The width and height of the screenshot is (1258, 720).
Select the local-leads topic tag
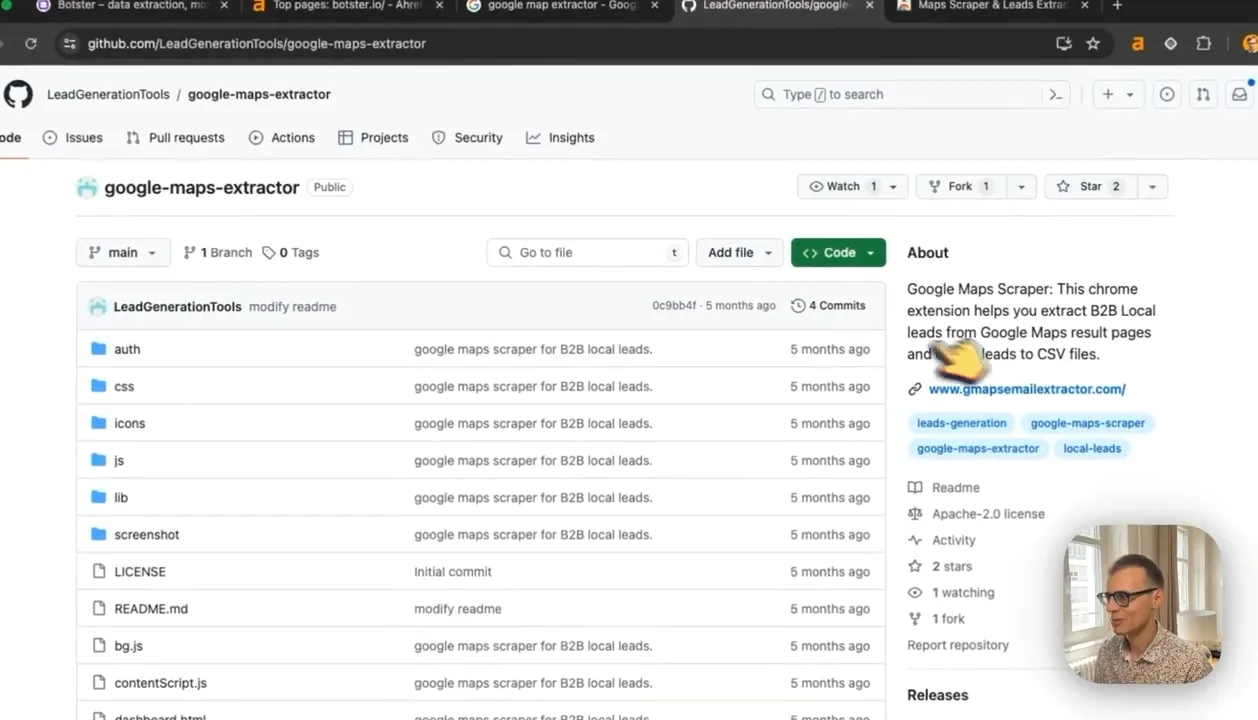pos(1092,449)
